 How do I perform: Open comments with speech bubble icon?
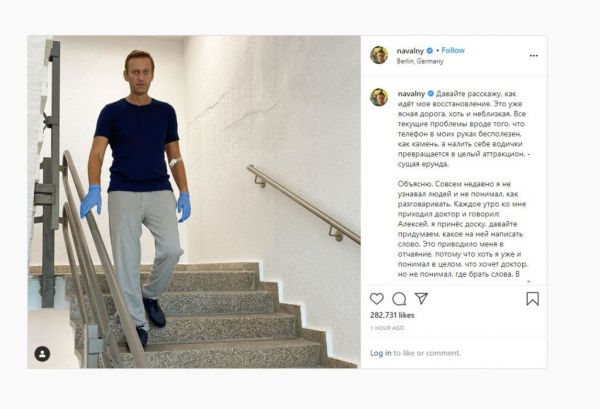click(399, 299)
